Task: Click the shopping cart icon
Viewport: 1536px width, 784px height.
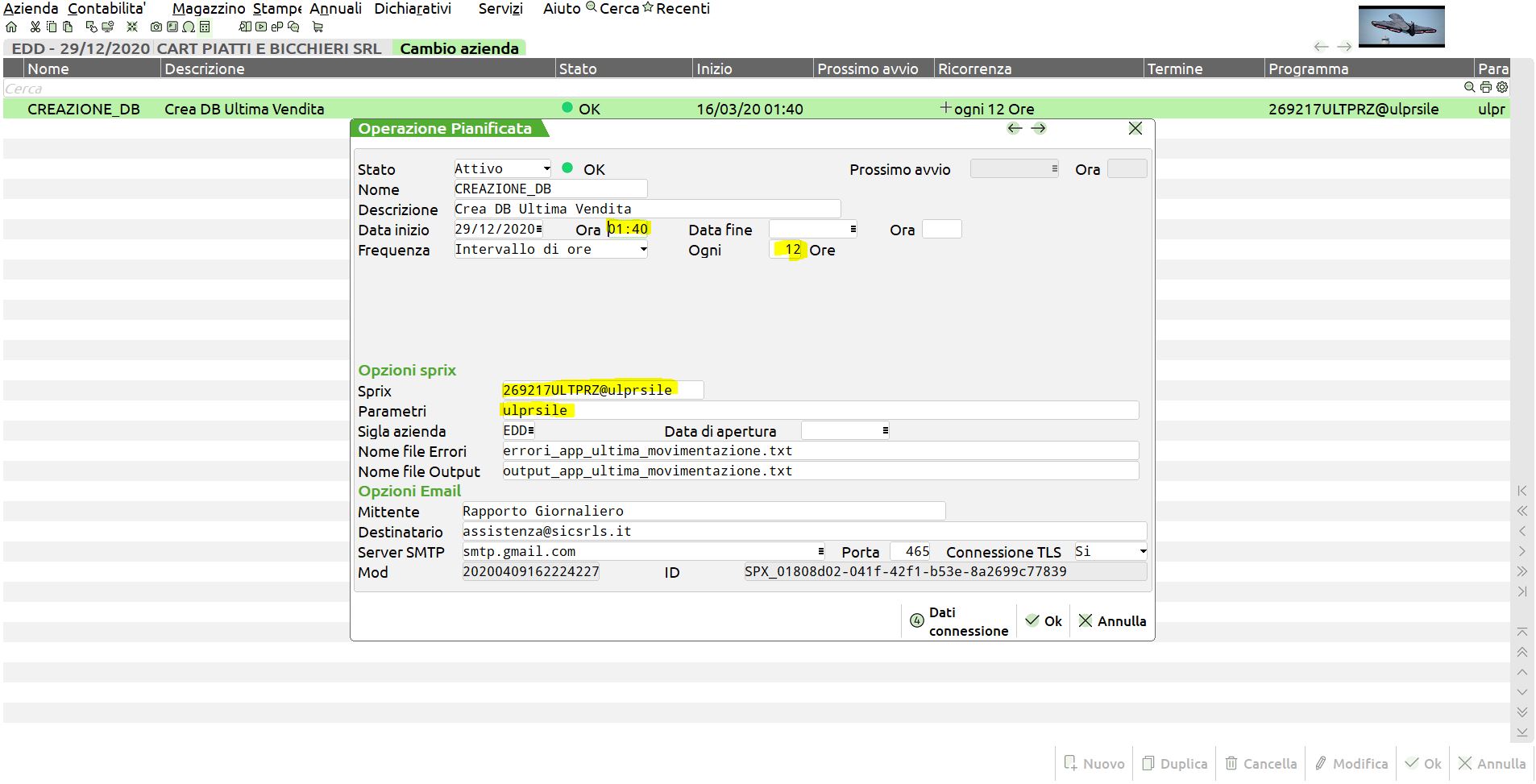Action: [318, 27]
